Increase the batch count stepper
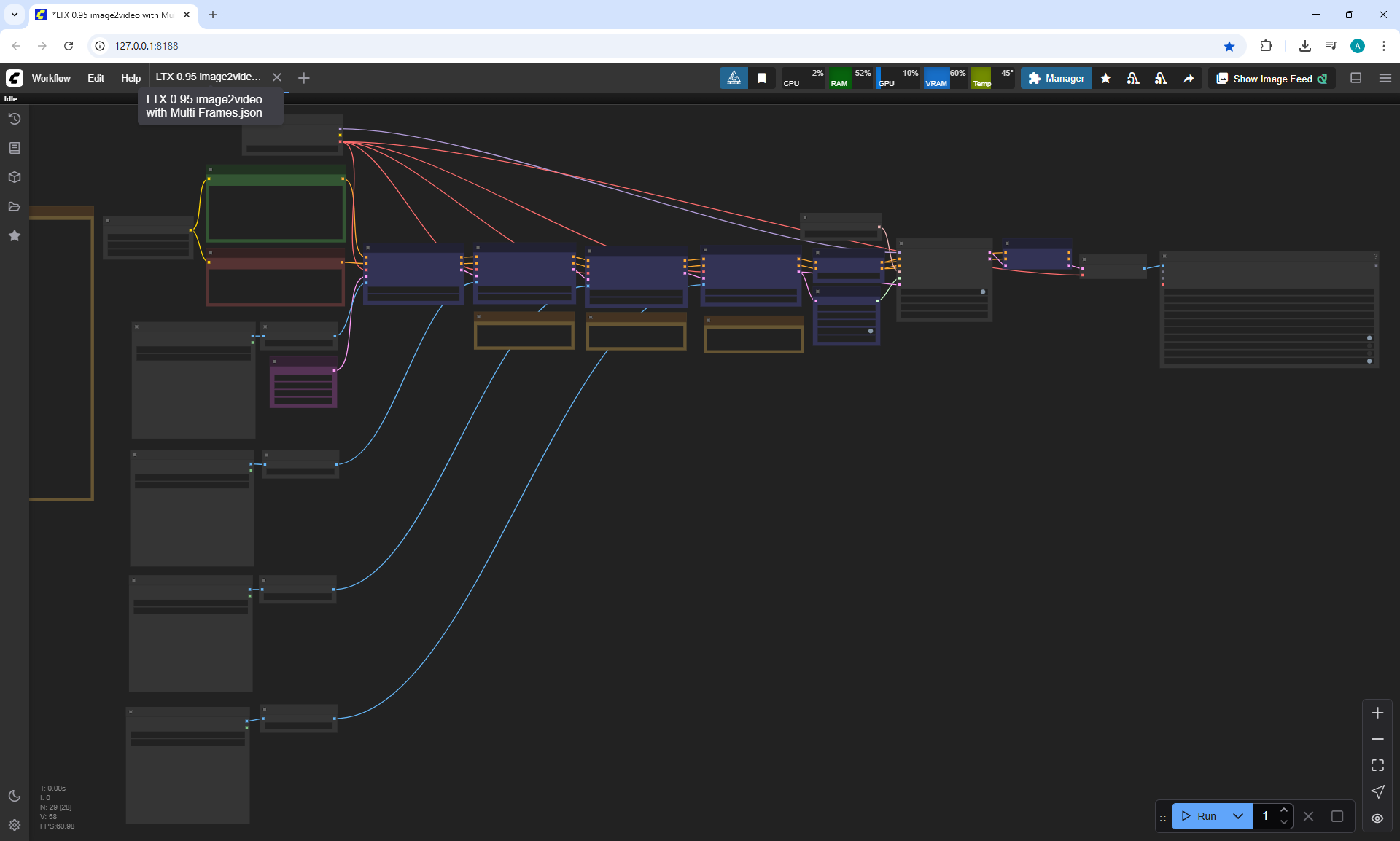This screenshot has width=1400, height=841. click(1284, 810)
